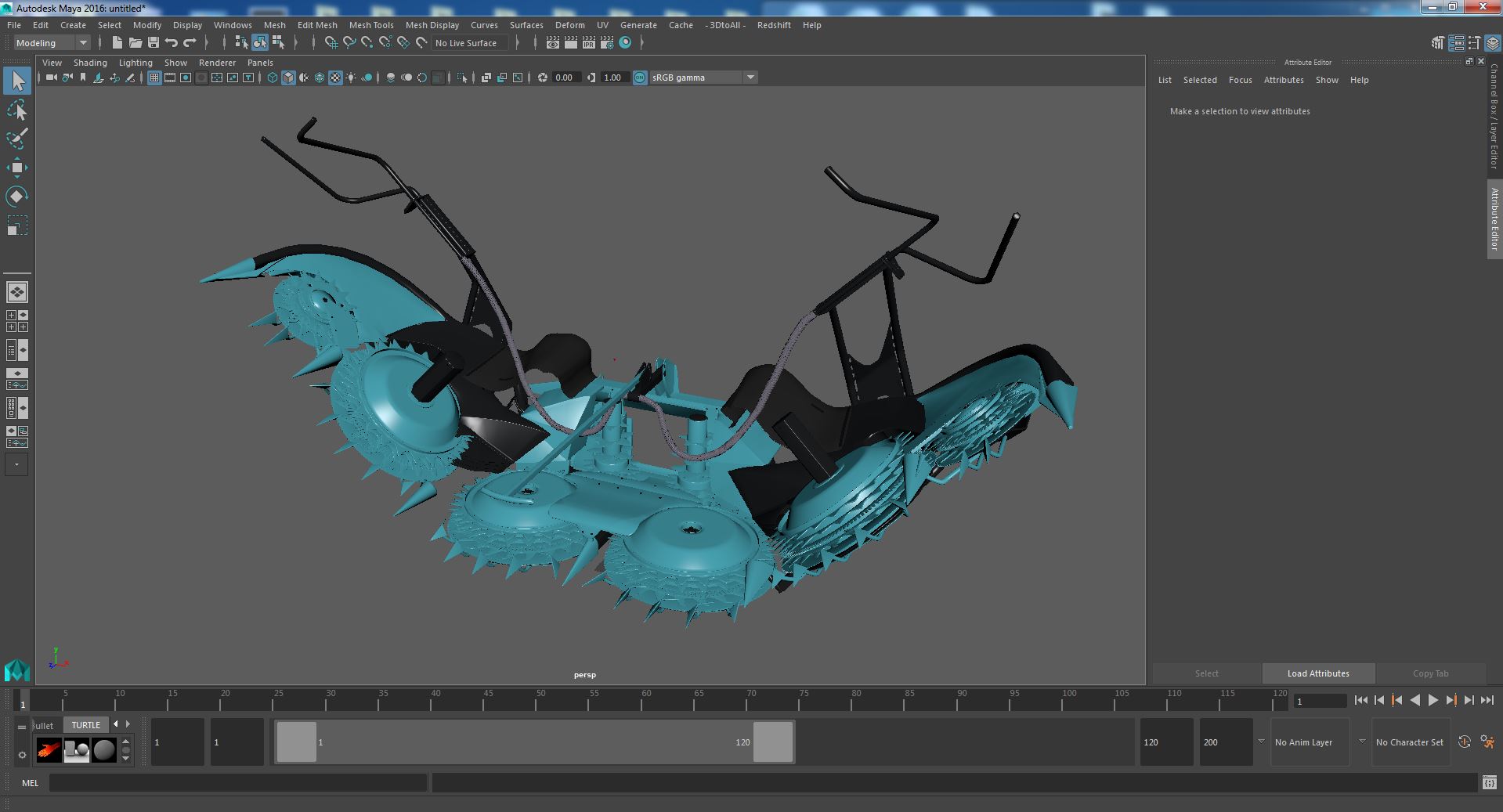Activate the Move tool
Viewport: 1503px width, 812px height.
[x=16, y=168]
